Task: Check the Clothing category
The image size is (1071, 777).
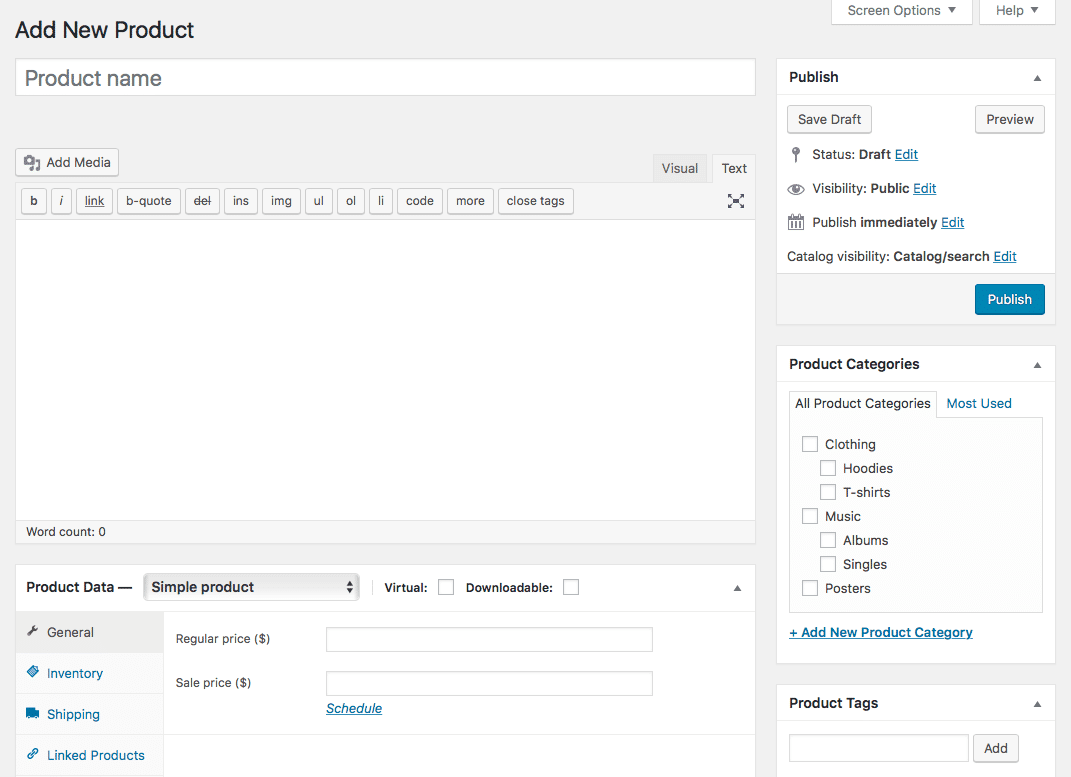Action: click(809, 444)
